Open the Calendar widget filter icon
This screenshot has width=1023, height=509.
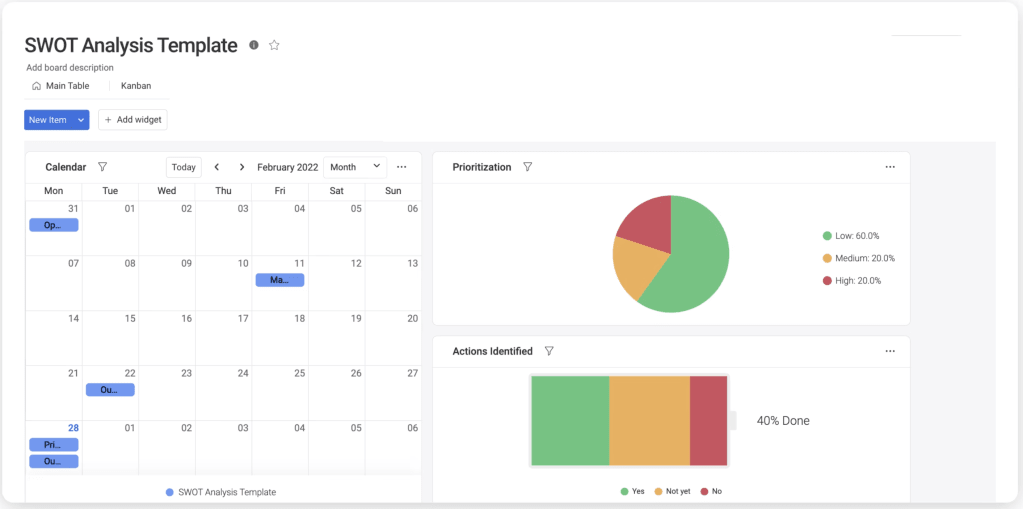pyautogui.click(x=102, y=167)
